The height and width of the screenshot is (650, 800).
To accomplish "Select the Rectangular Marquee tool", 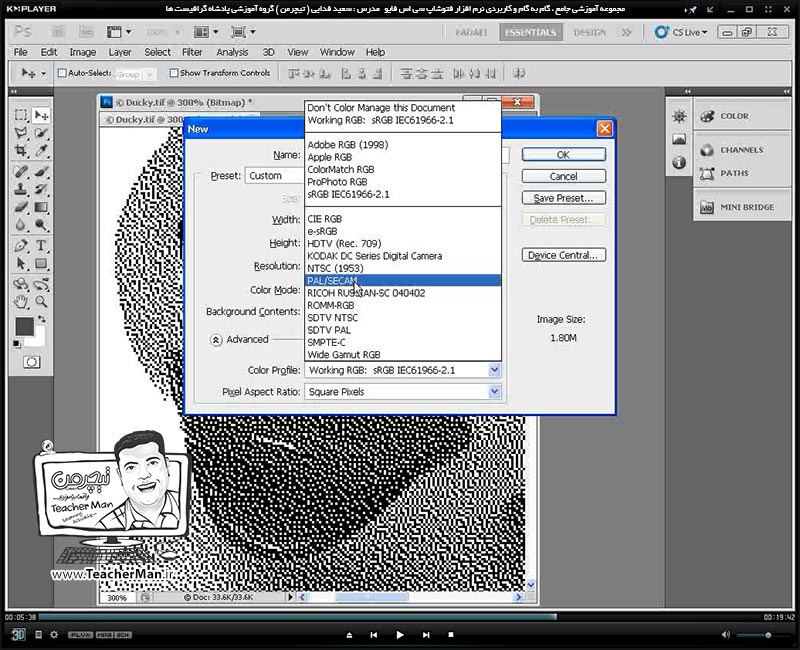I will pos(20,115).
